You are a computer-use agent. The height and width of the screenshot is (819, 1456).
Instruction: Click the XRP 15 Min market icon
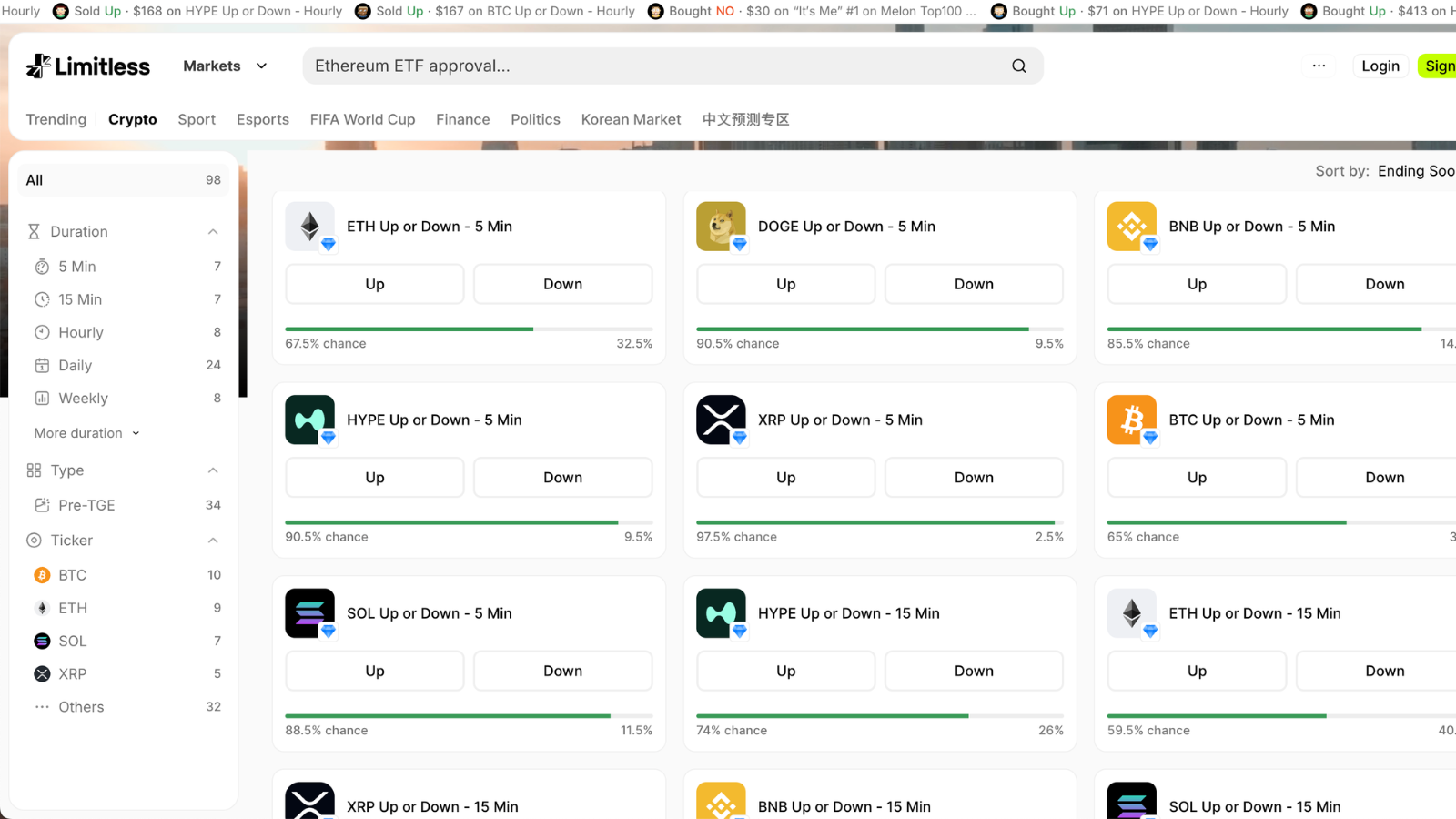coord(309,801)
